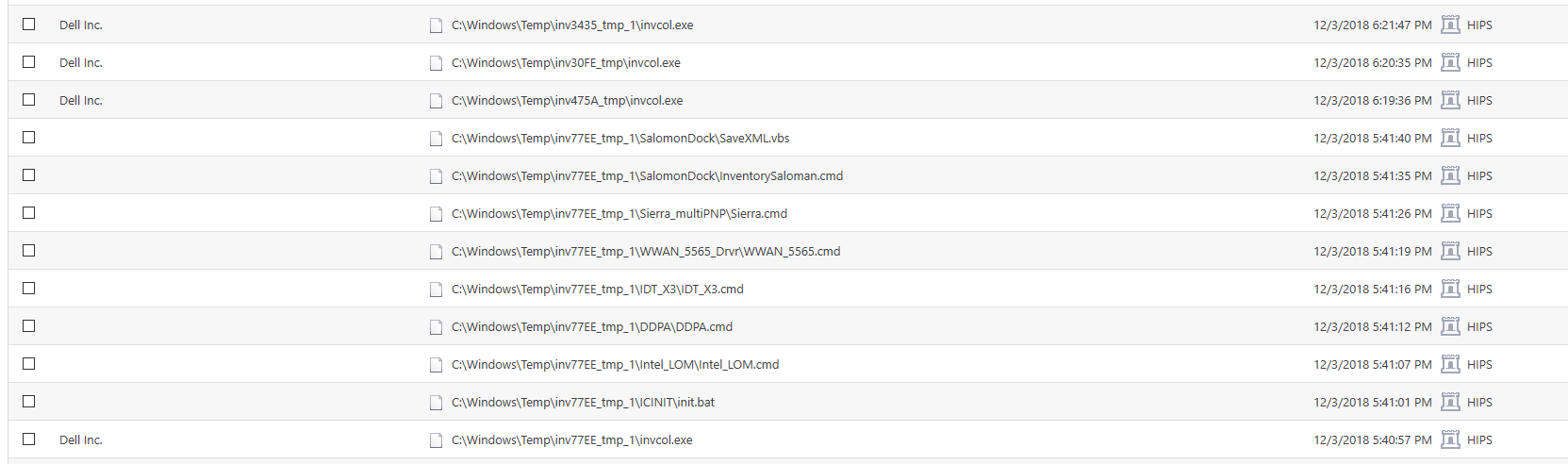Click file icon next to InventorySaloman.cmd
This screenshot has width=1568, height=464.
pos(436,176)
